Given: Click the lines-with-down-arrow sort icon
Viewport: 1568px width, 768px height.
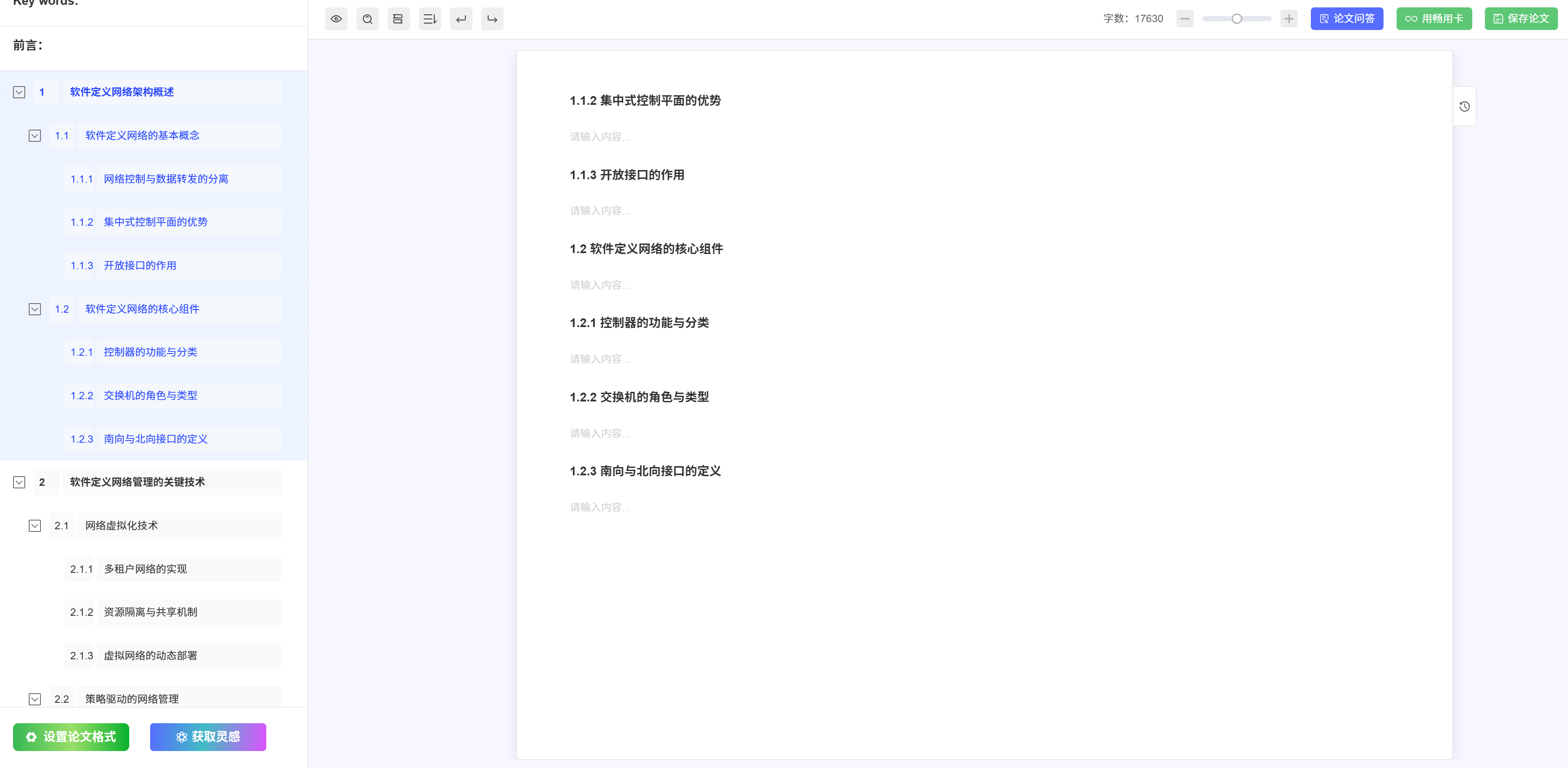Looking at the screenshot, I should [x=430, y=19].
